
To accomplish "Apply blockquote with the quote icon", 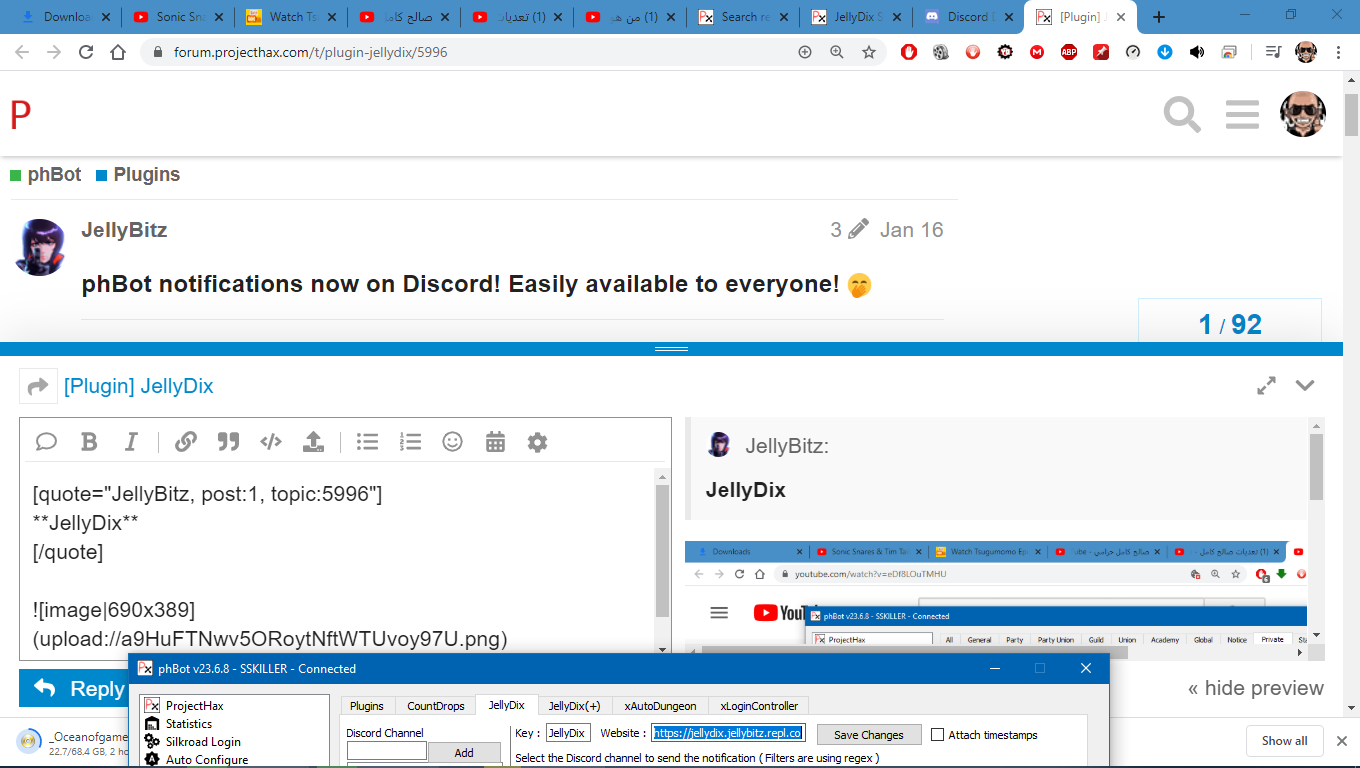I will [228, 442].
